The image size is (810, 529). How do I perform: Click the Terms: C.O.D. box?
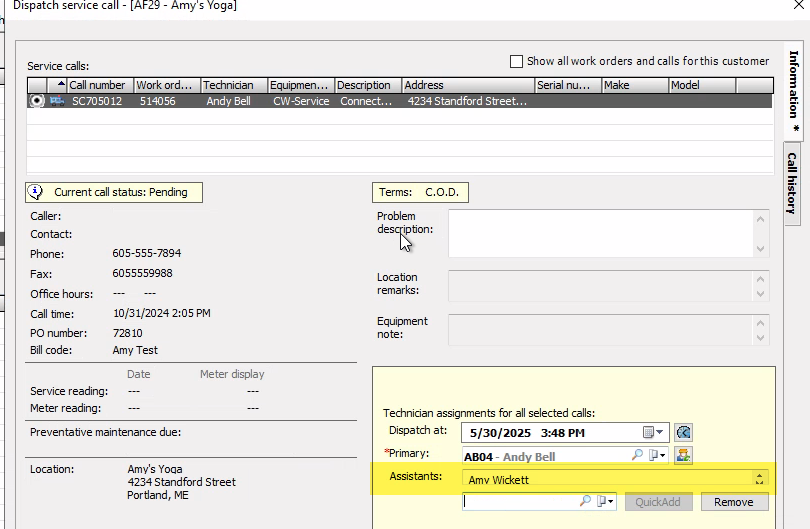[420, 192]
